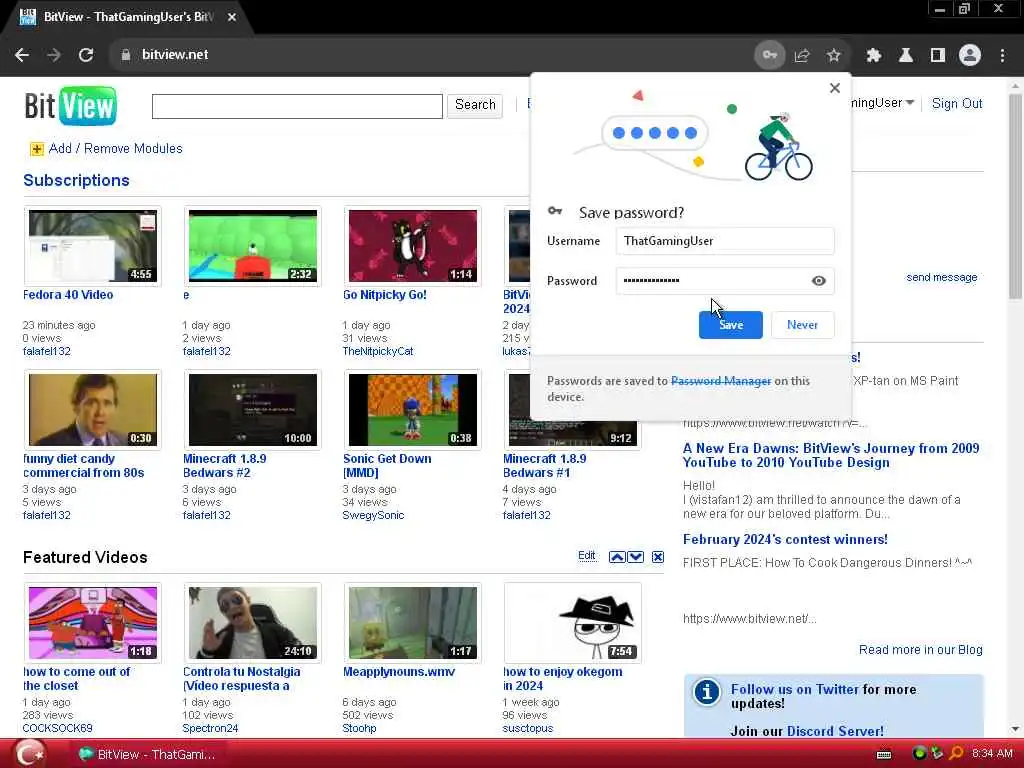The width and height of the screenshot is (1024, 768).
Task: Click the password key icon in address bar
Action: click(x=769, y=55)
